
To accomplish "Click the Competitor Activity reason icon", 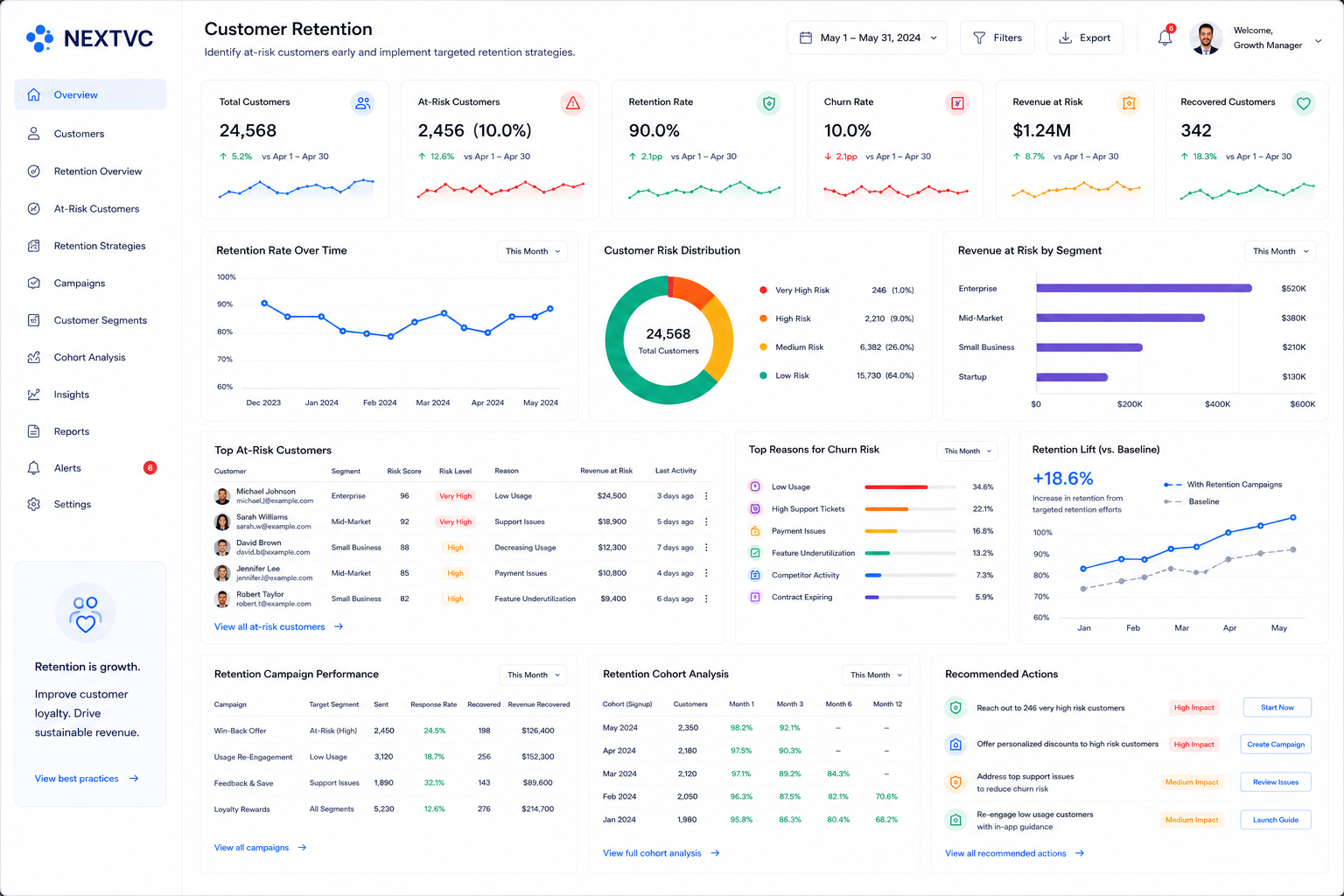I will pos(755,575).
